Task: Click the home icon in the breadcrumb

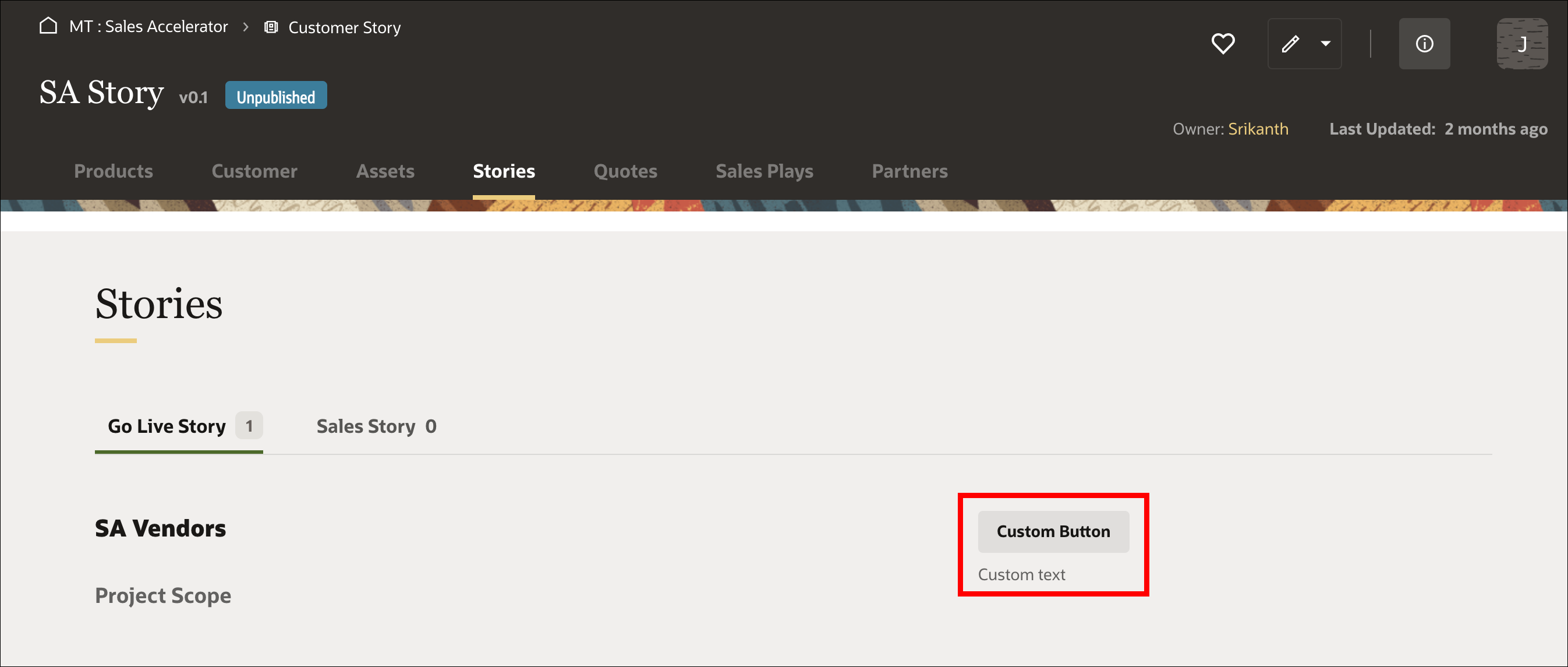Action: (x=48, y=26)
